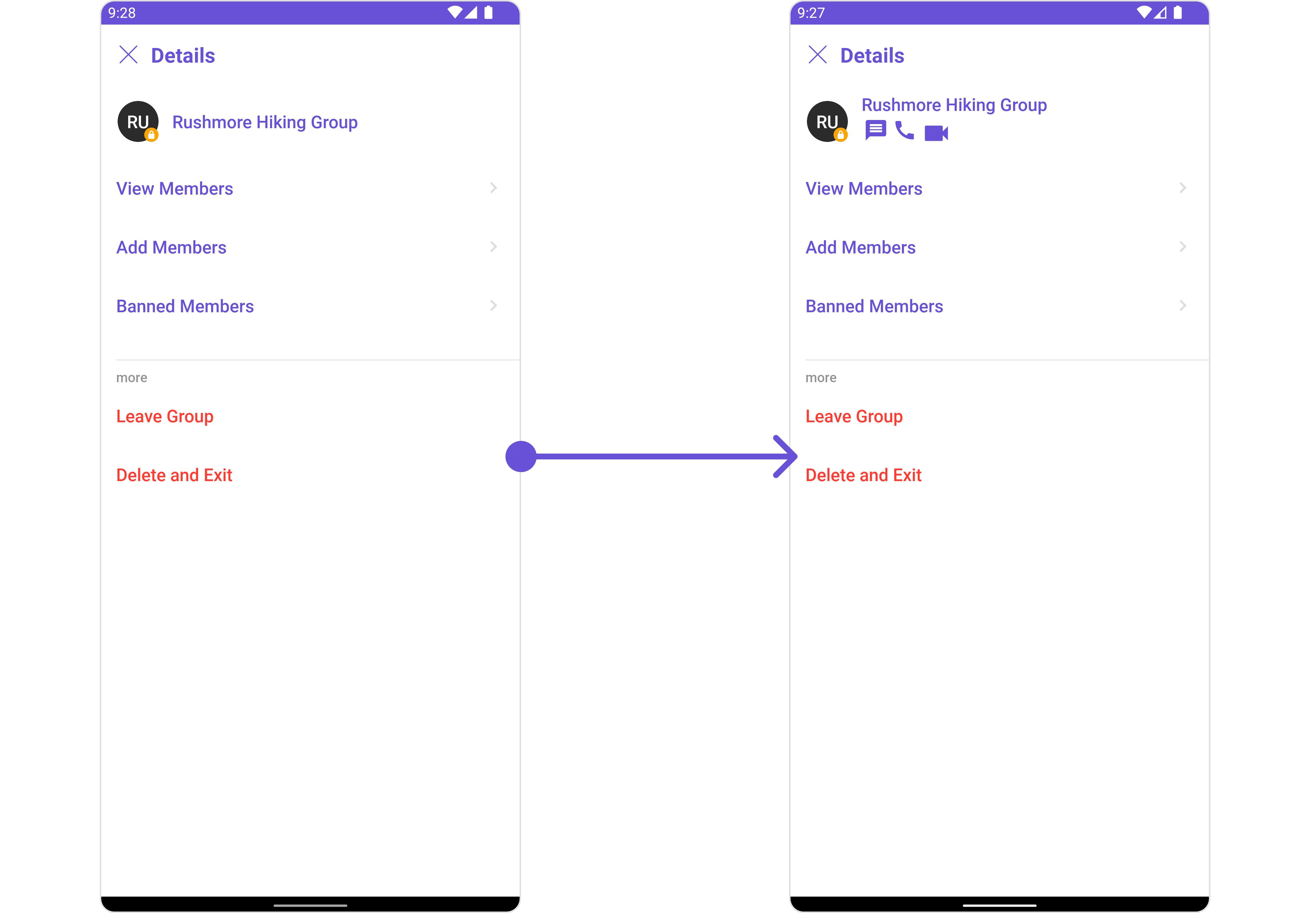Tap Rushmore Hiking Group name in left screen
Screen dimensions: 1316x913
pyautogui.click(x=265, y=122)
